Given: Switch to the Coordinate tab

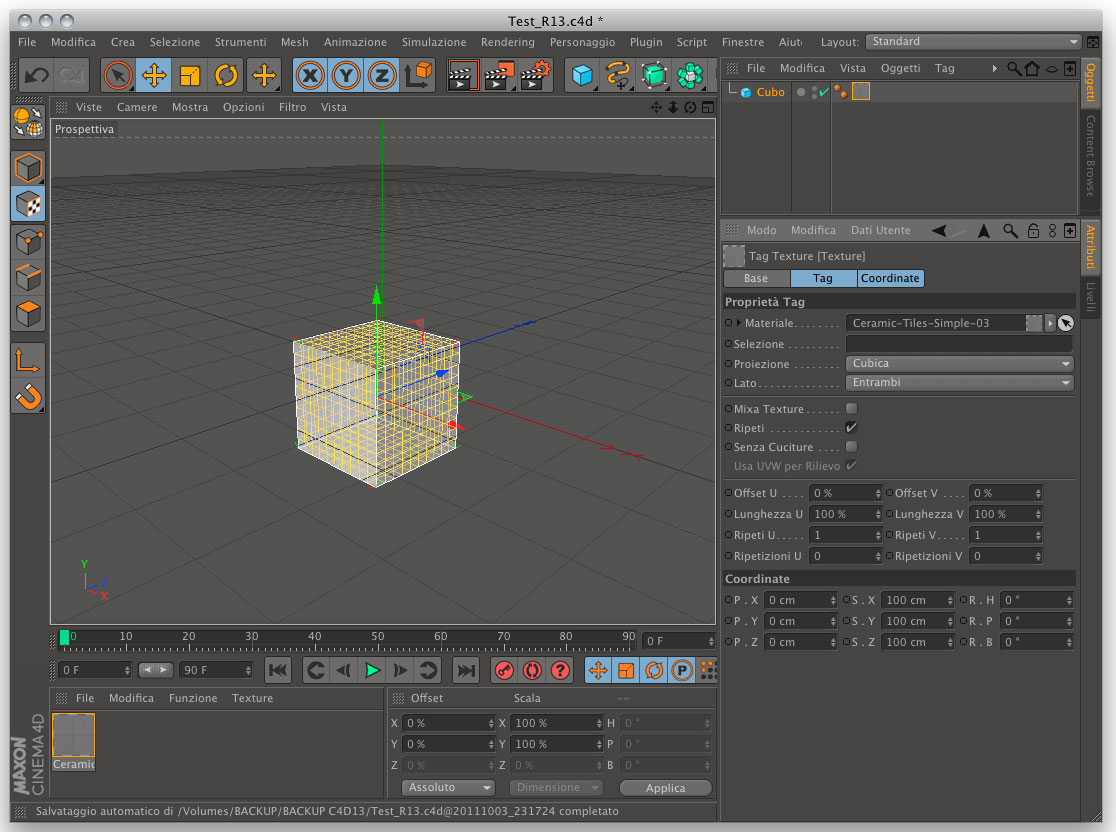Looking at the screenshot, I should tap(890, 278).
